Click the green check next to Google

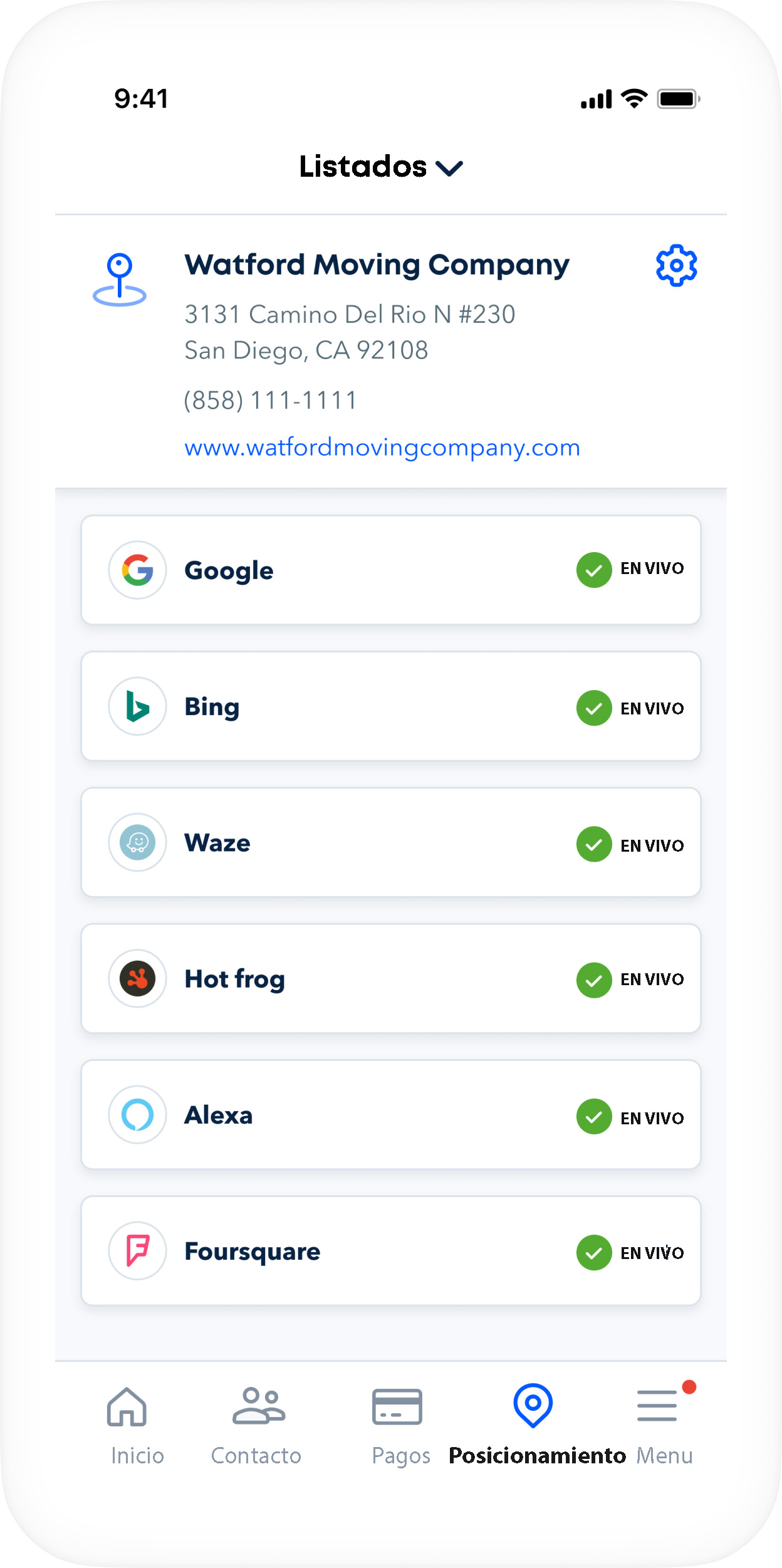593,570
